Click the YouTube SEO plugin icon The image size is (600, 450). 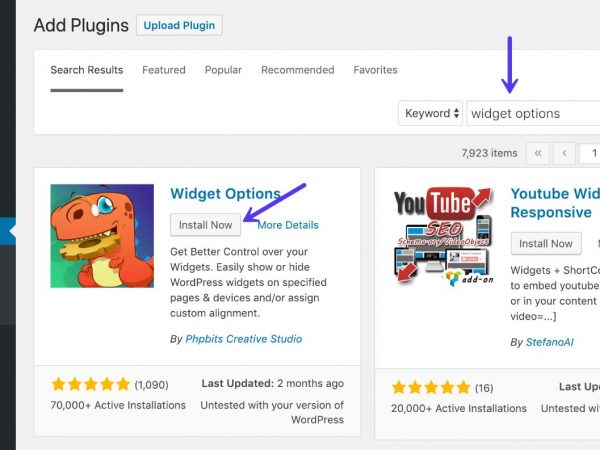441,236
